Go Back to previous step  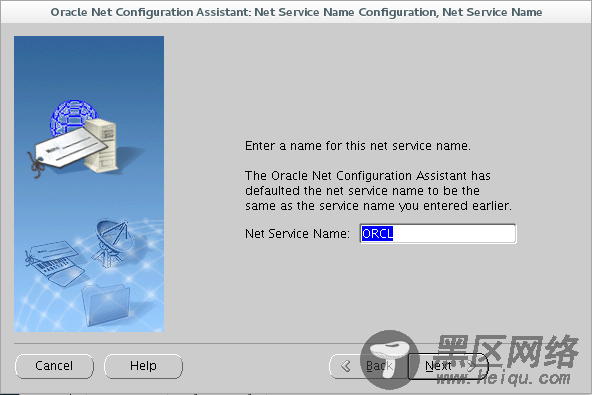368,366
